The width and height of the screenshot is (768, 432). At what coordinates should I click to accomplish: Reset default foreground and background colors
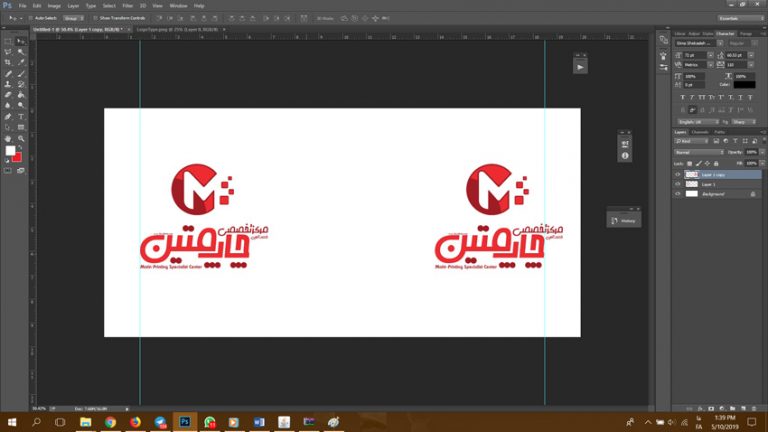tap(7, 160)
